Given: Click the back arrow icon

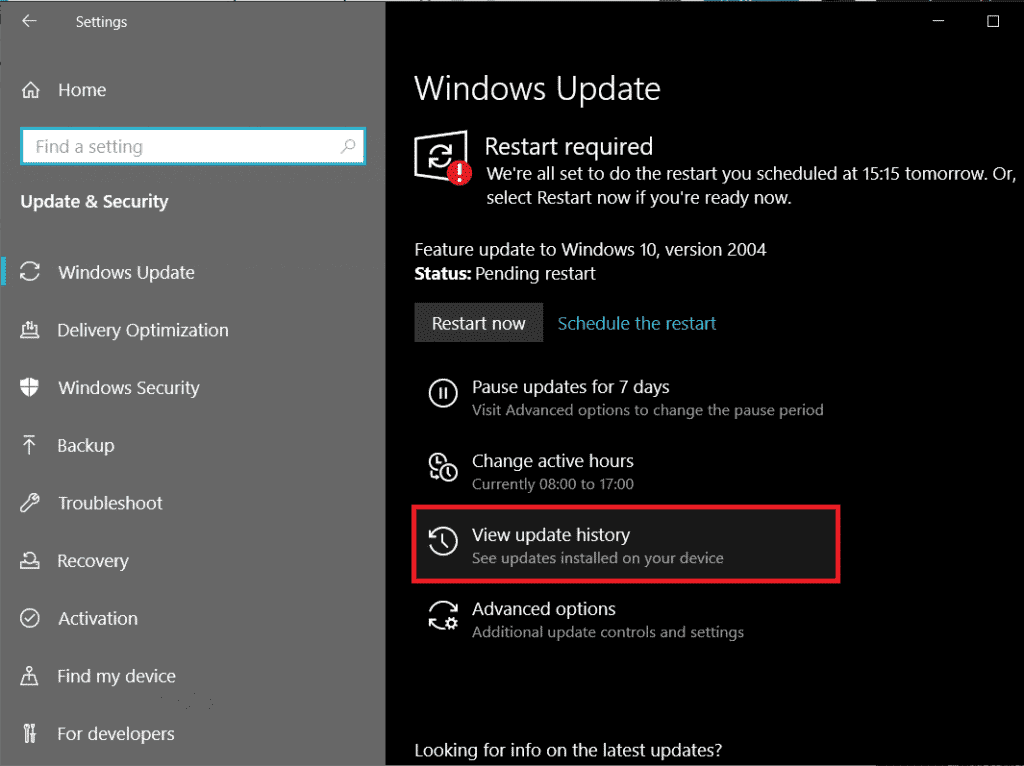Looking at the screenshot, I should 29,21.
